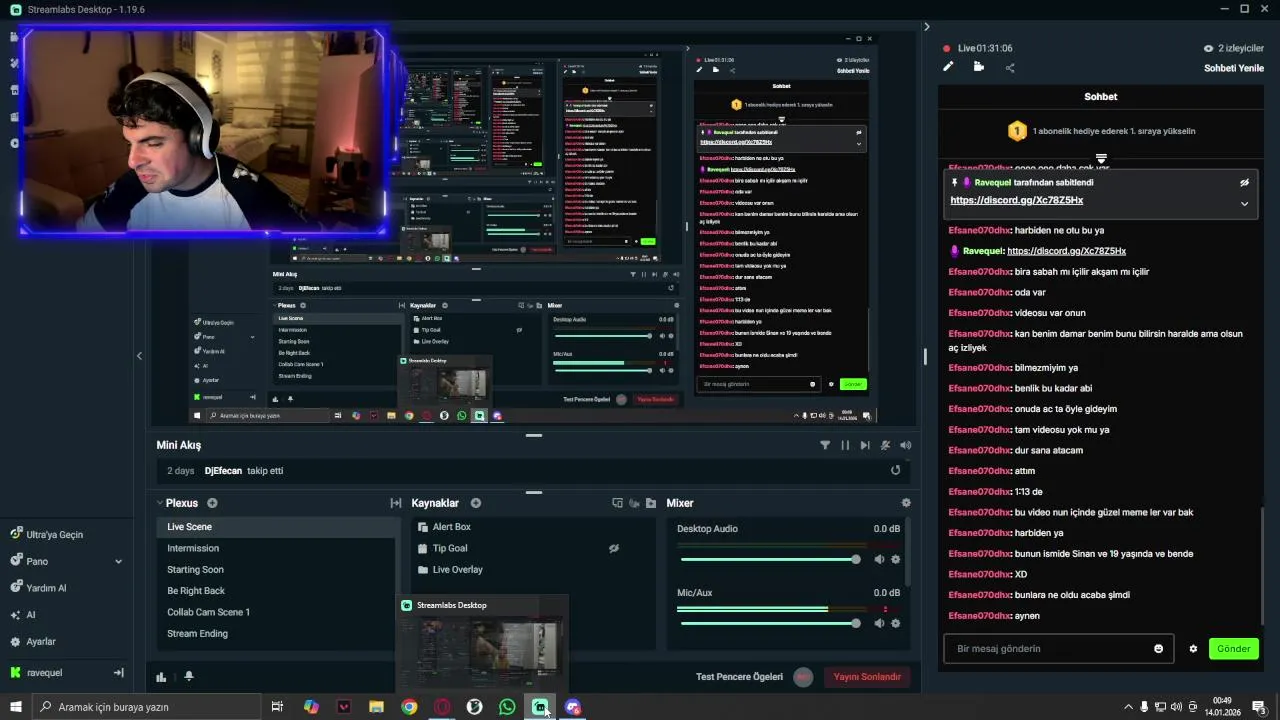Viewport: 1280px width, 720px height.
Task: Open File Explorer from taskbar
Action: click(376, 707)
